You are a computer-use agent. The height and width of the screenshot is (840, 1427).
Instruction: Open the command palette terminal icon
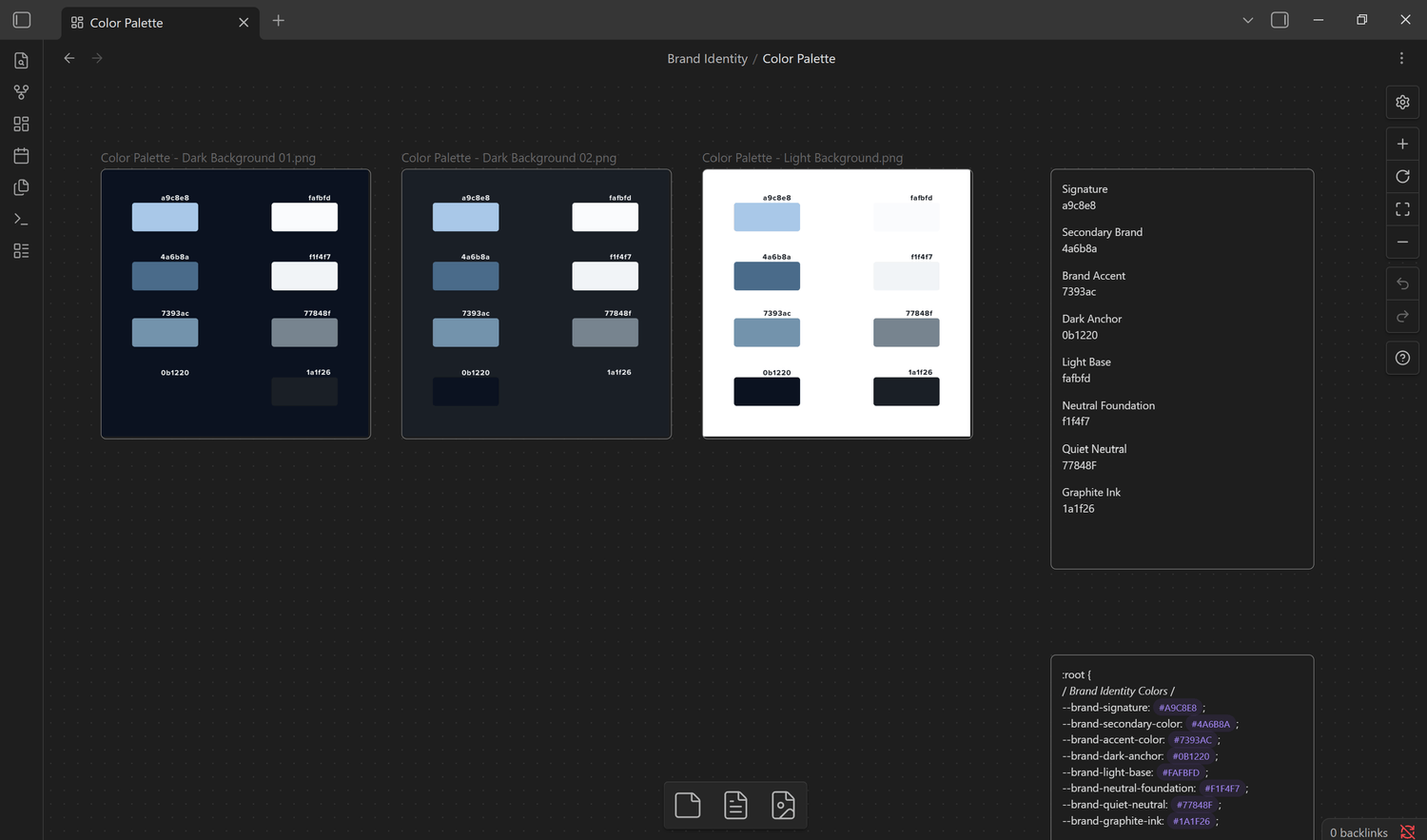(21, 219)
